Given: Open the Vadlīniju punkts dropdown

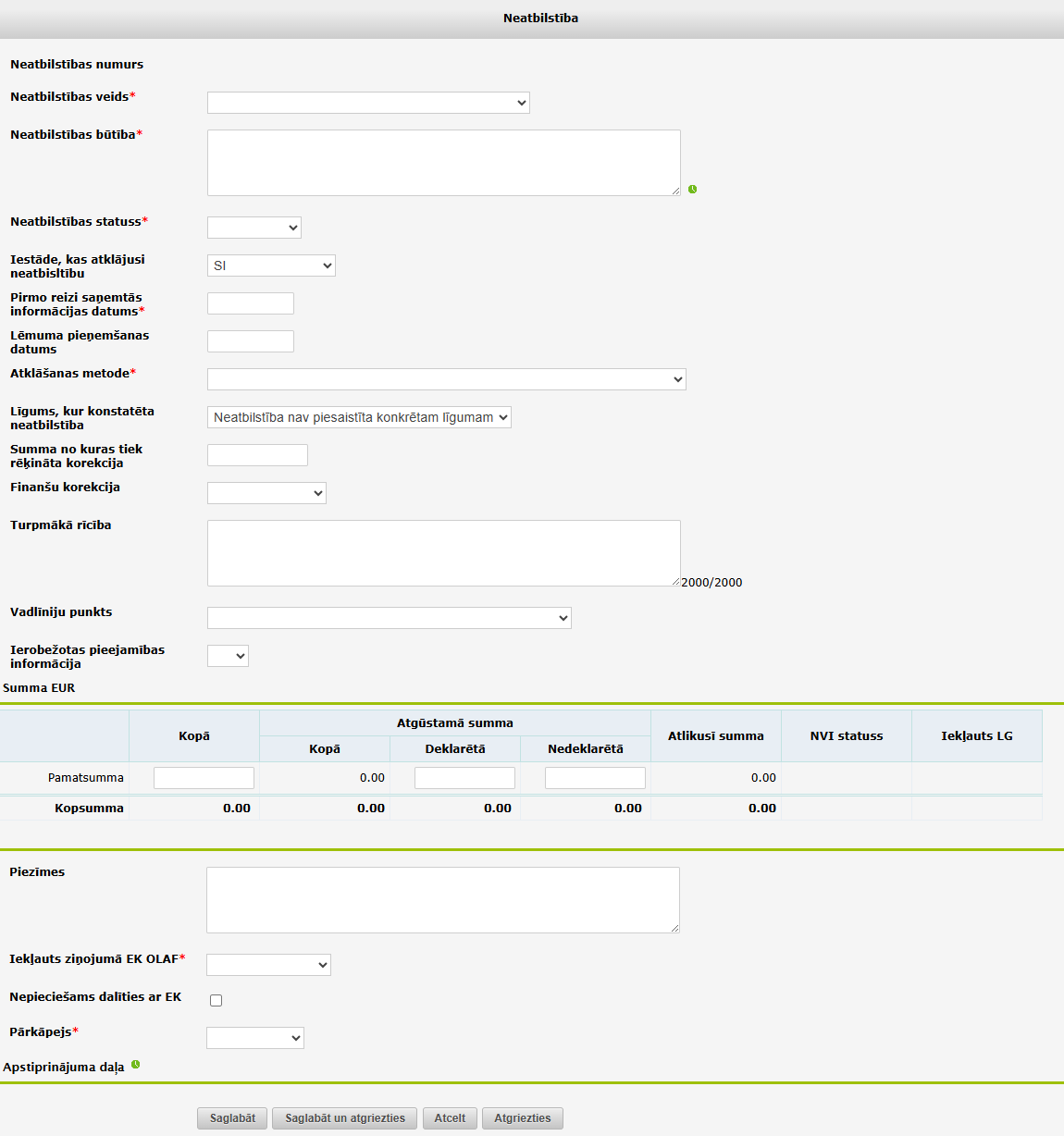Looking at the screenshot, I should coord(389,618).
